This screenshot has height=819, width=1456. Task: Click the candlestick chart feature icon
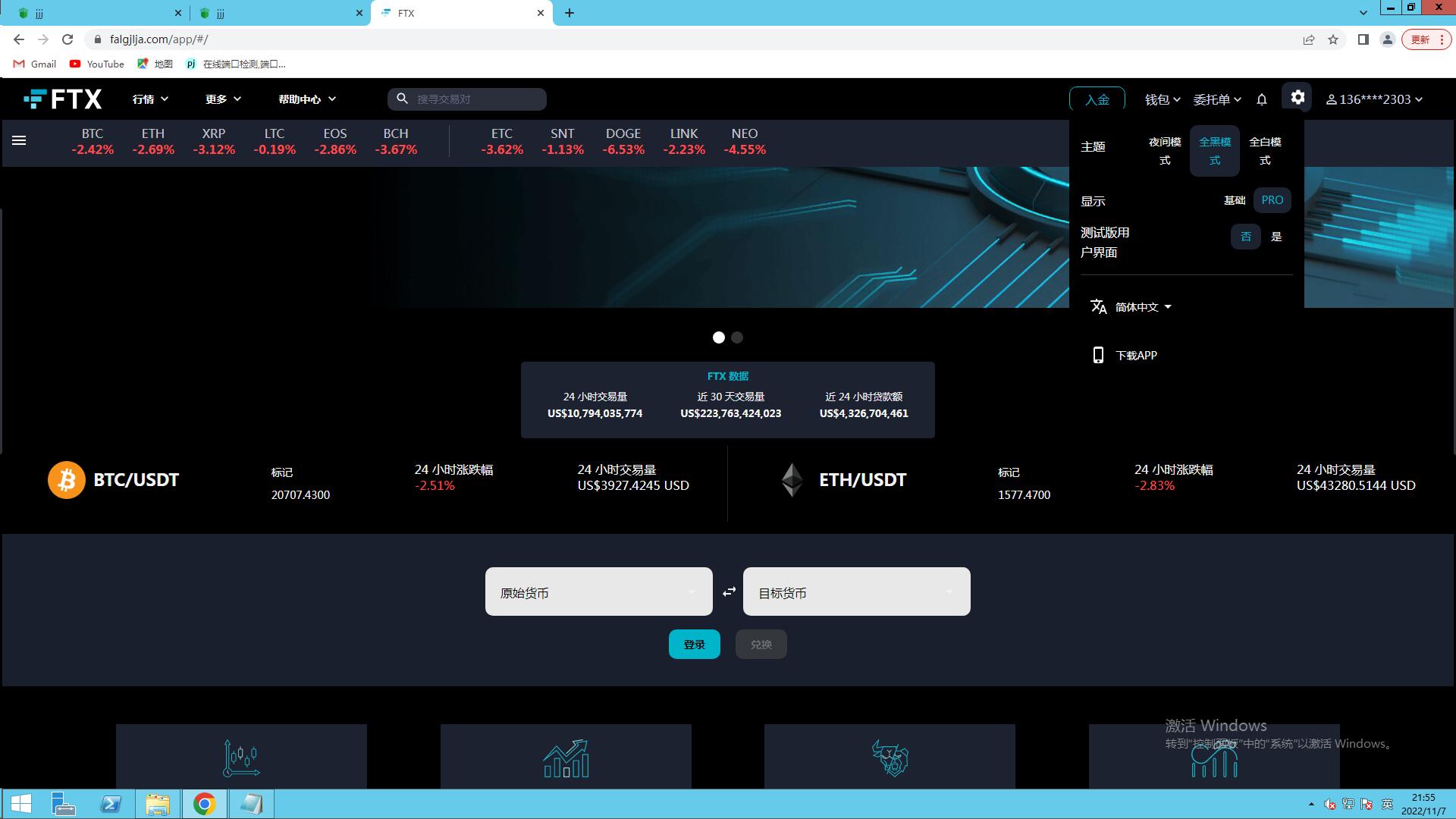coord(241,758)
